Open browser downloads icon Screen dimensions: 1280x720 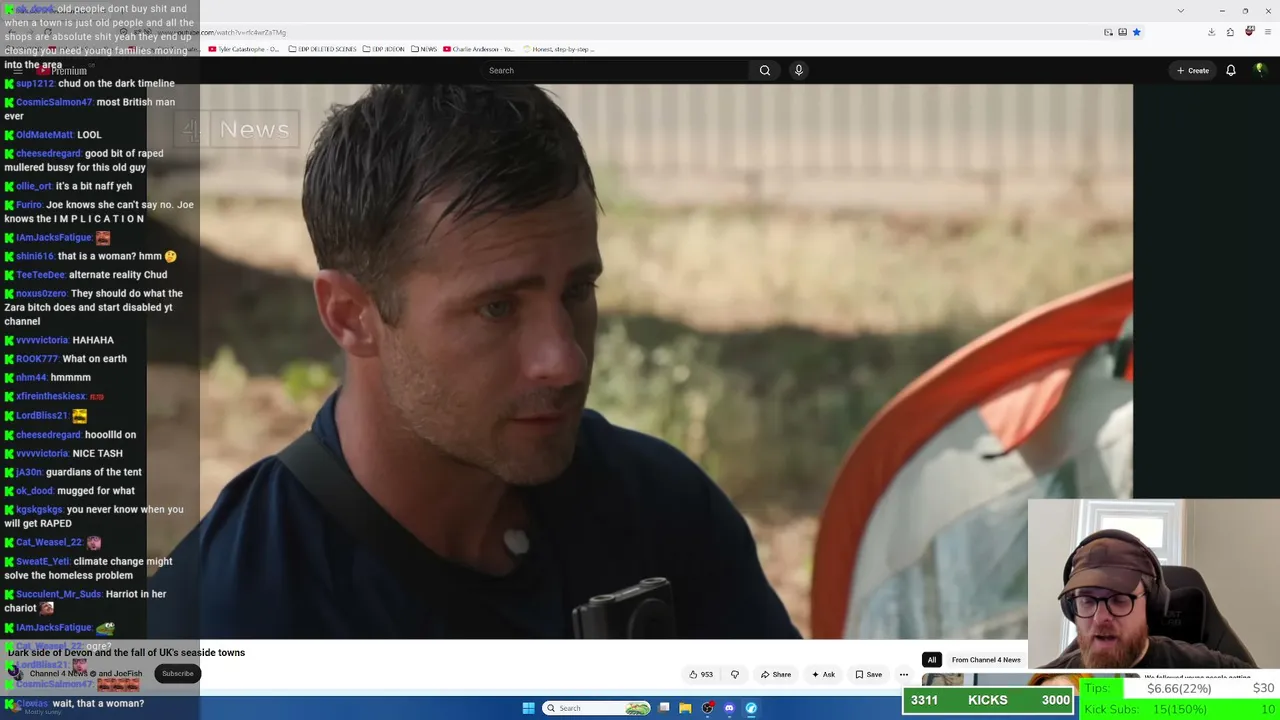click(x=1211, y=32)
